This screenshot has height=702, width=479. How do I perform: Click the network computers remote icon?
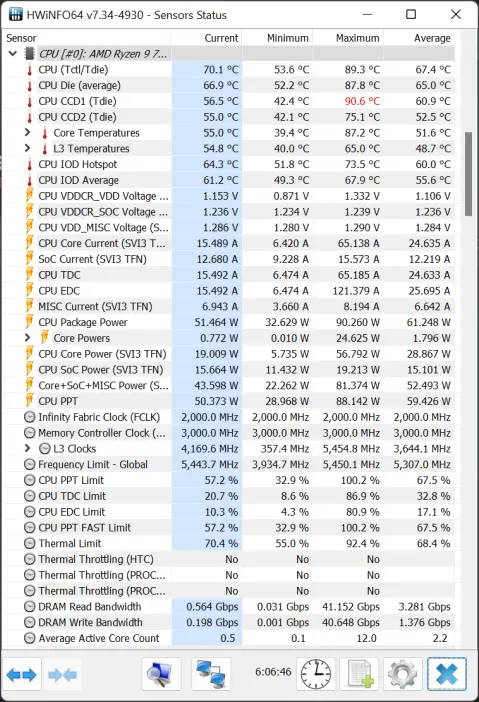pos(211,674)
